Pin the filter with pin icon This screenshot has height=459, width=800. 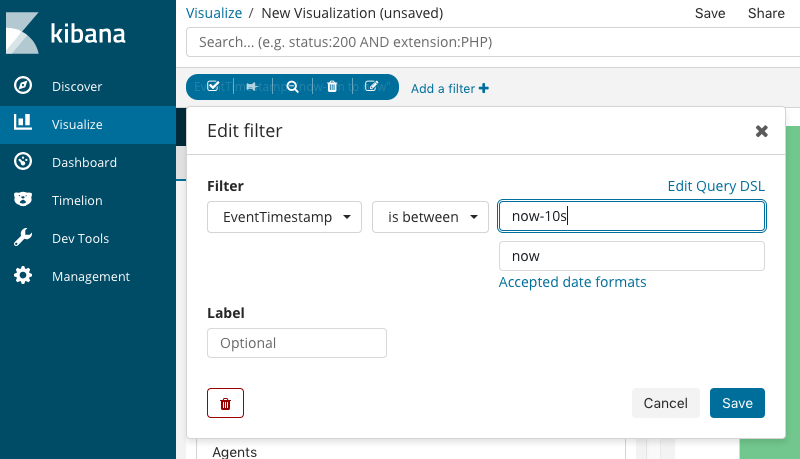(x=252, y=87)
